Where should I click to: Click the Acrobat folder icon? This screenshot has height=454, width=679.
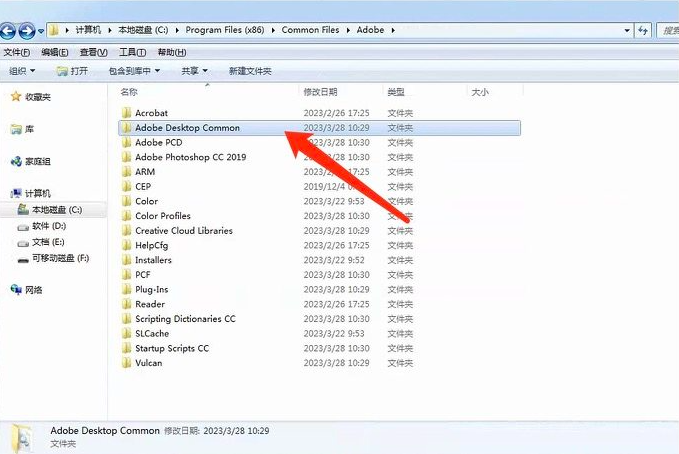126,113
